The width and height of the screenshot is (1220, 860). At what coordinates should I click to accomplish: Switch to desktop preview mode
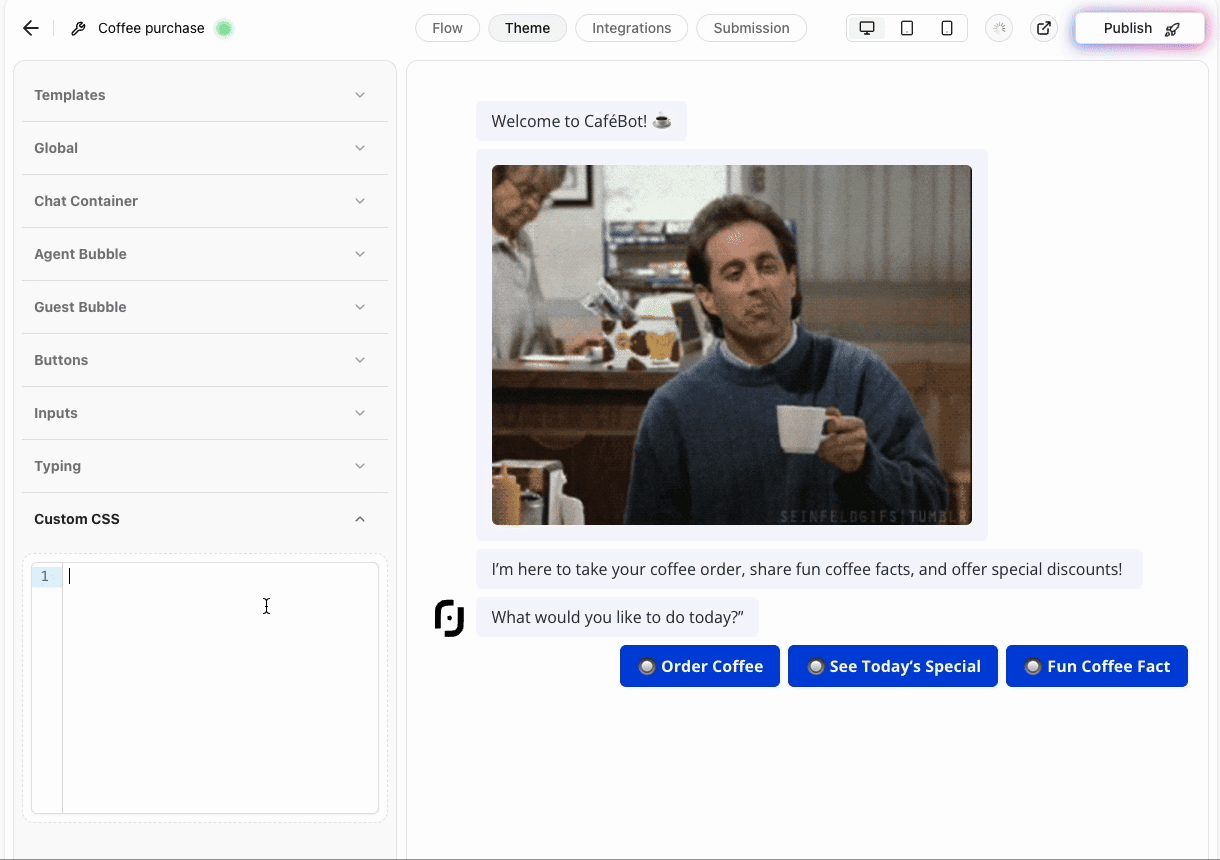(x=866, y=28)
